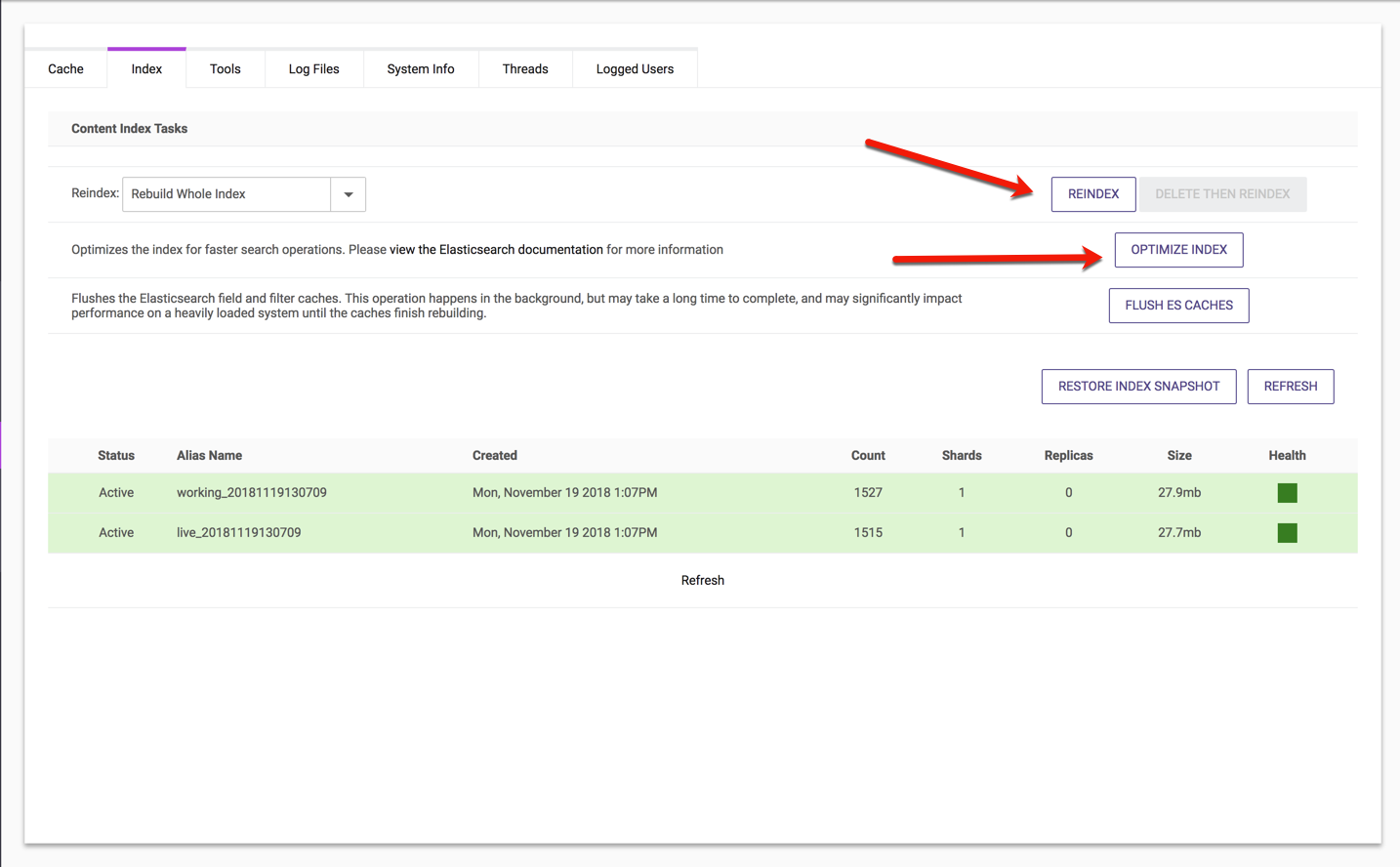Select the Rebuild Whole Index combo box
Screen dimensions: 1400x867
click(226, 194)
